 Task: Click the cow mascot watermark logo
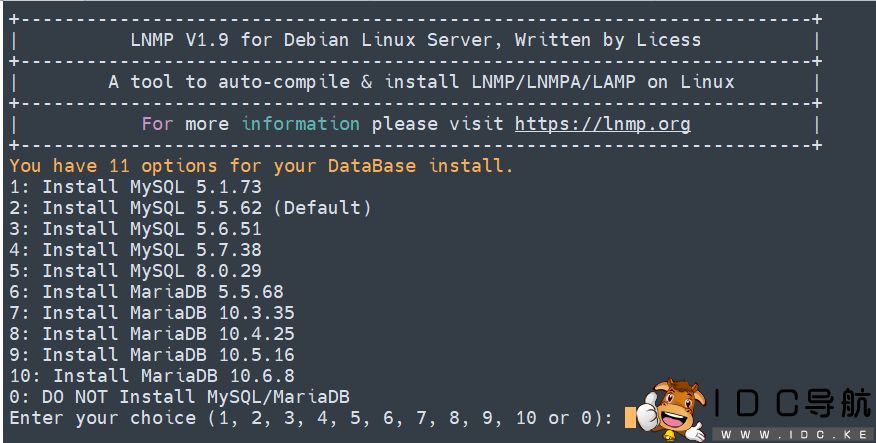point(668,408)
